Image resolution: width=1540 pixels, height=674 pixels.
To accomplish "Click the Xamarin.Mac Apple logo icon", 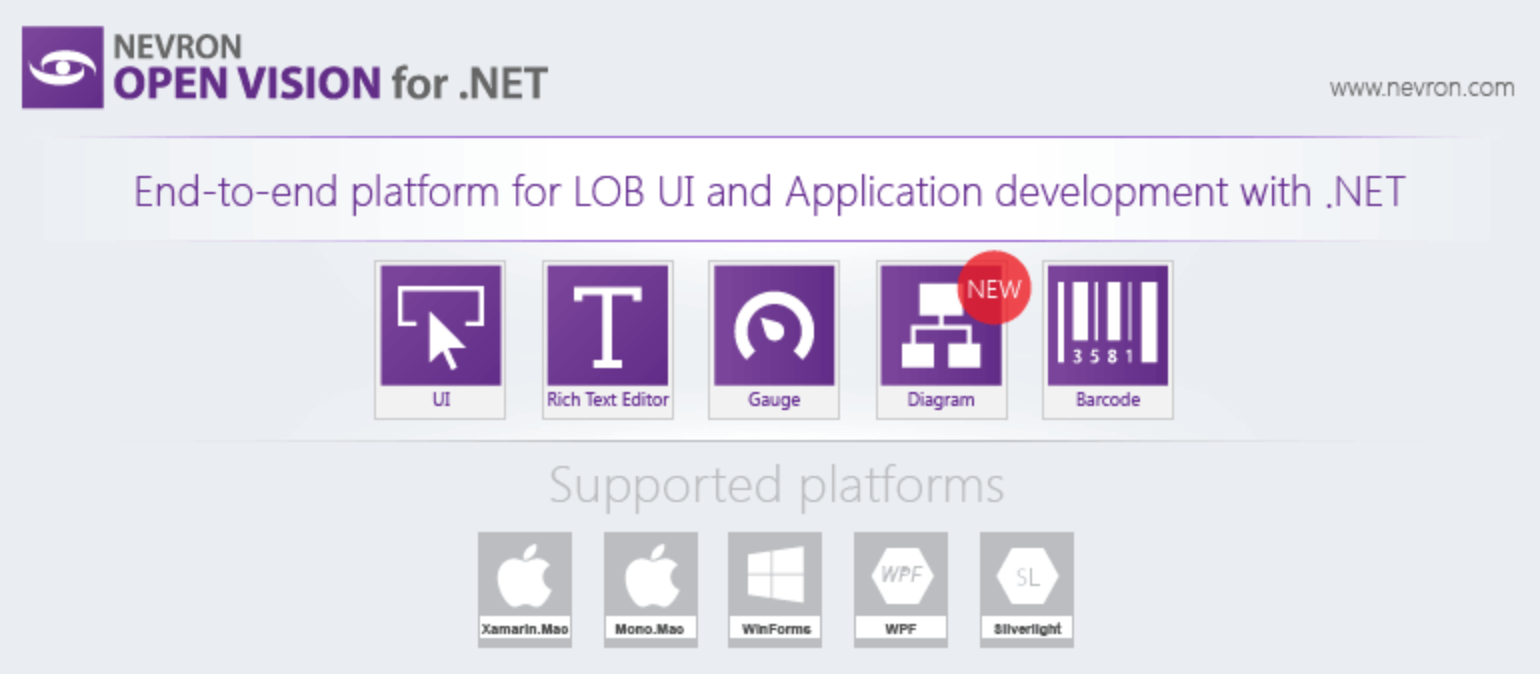I will 525,577.
